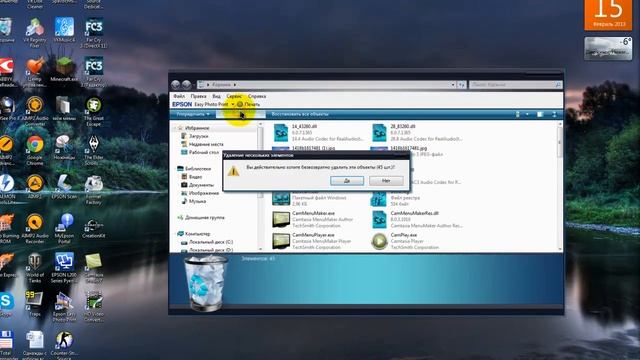The height and width of the screenshot is (360, 640).
Task: Go back with the Back arrow
Action: tap(176, 84)
